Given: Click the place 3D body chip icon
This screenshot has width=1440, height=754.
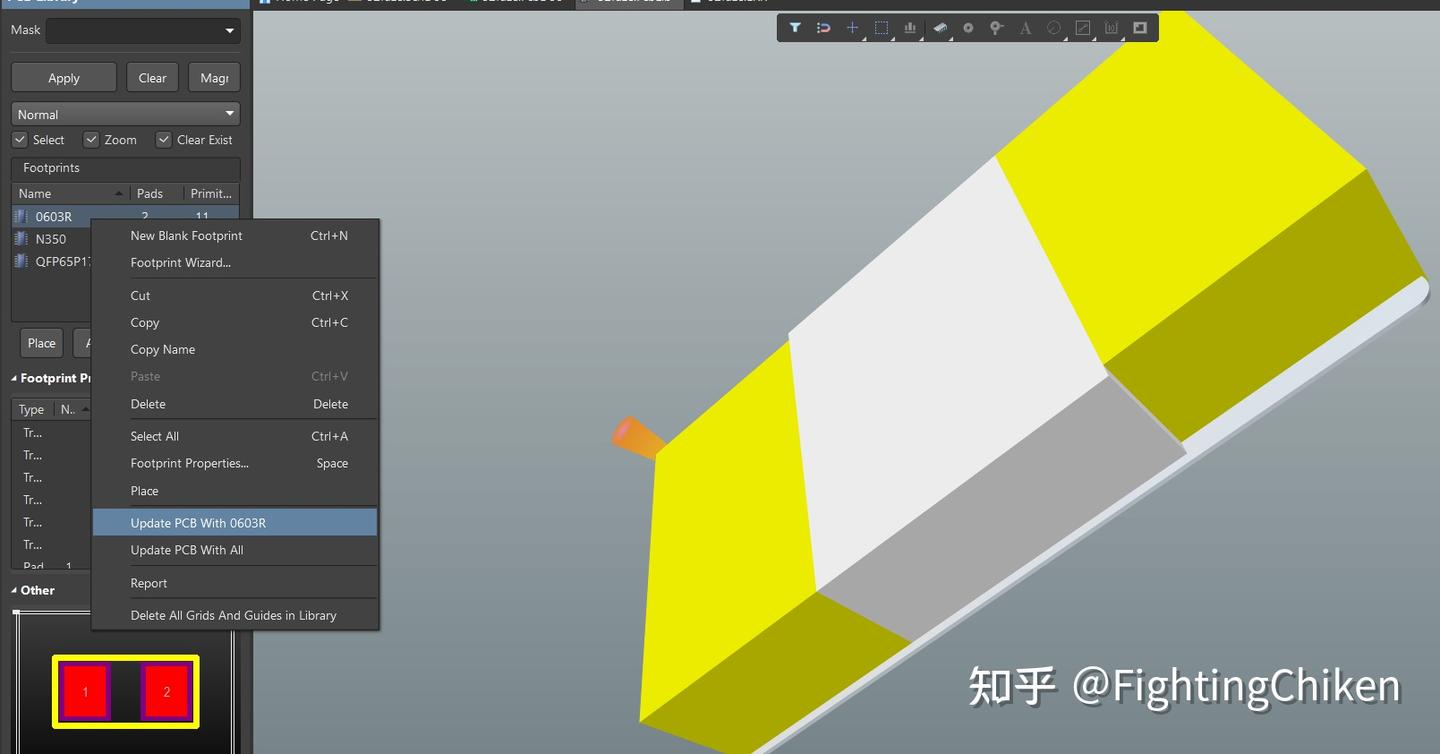Looking at the screenshot, I should [940, 28].
